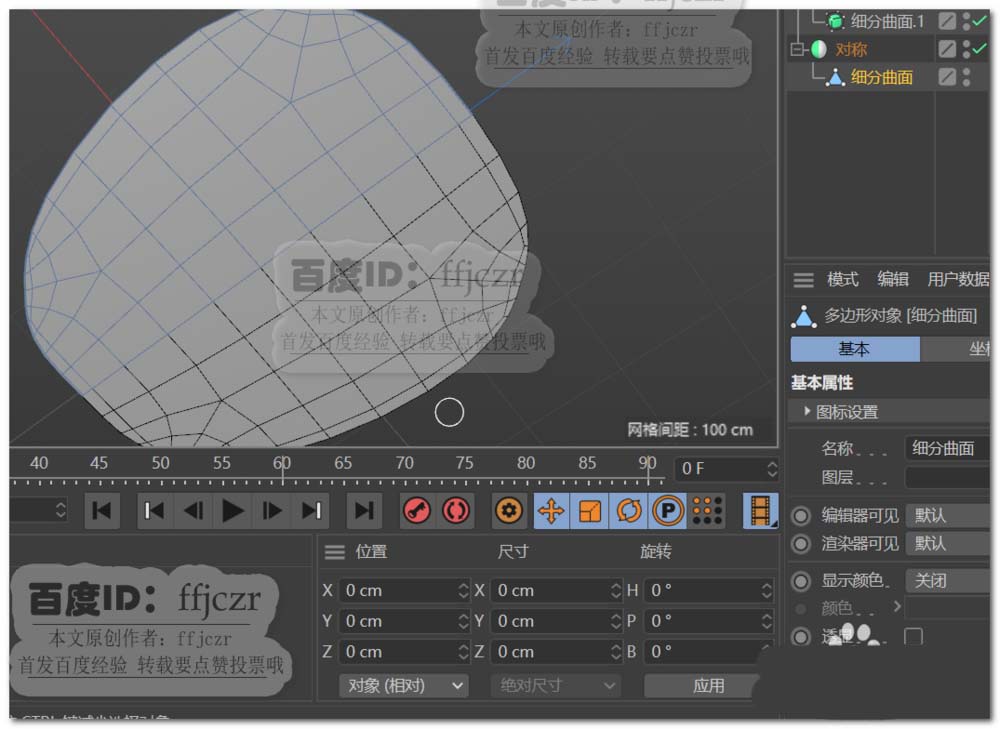Open the 对象 (相对) dropdown
This screenshot has height=729, width=1000.
point(404,686)
